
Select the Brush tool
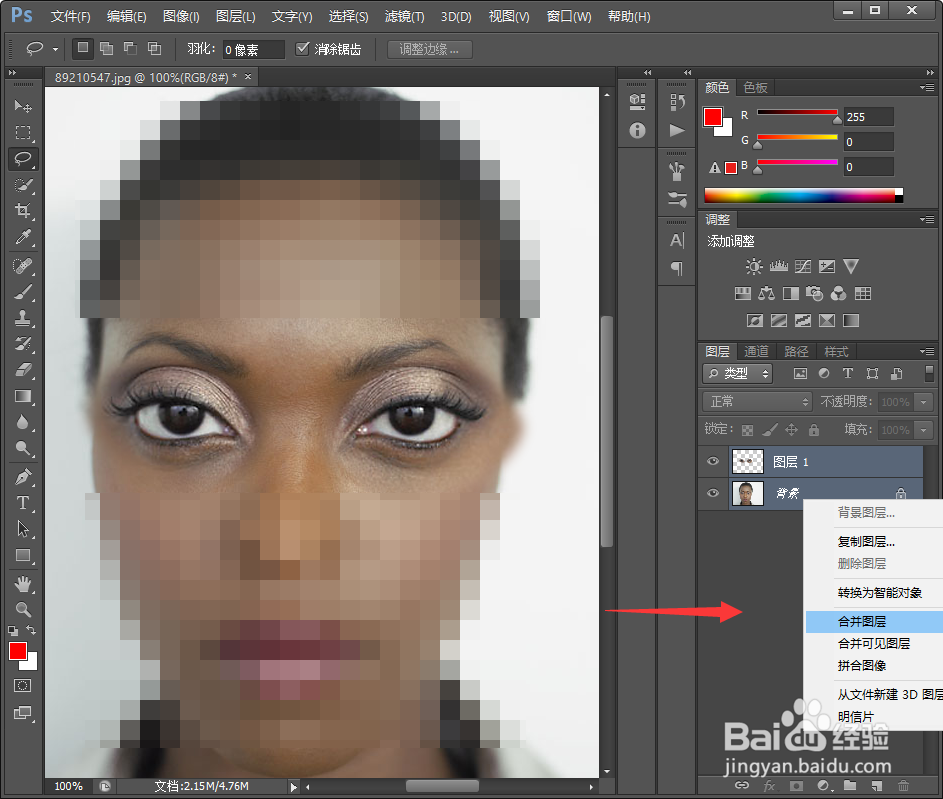23,292
